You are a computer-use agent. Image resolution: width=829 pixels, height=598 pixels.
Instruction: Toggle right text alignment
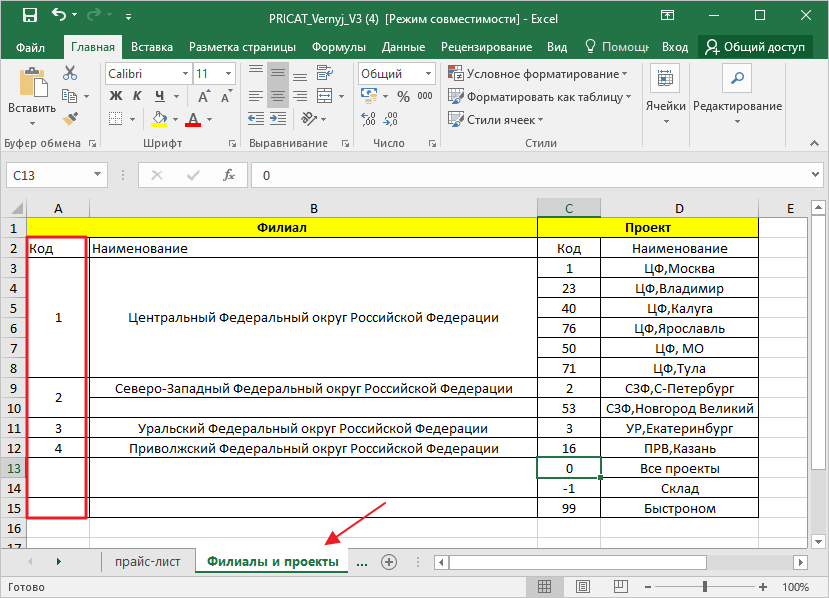300,96
